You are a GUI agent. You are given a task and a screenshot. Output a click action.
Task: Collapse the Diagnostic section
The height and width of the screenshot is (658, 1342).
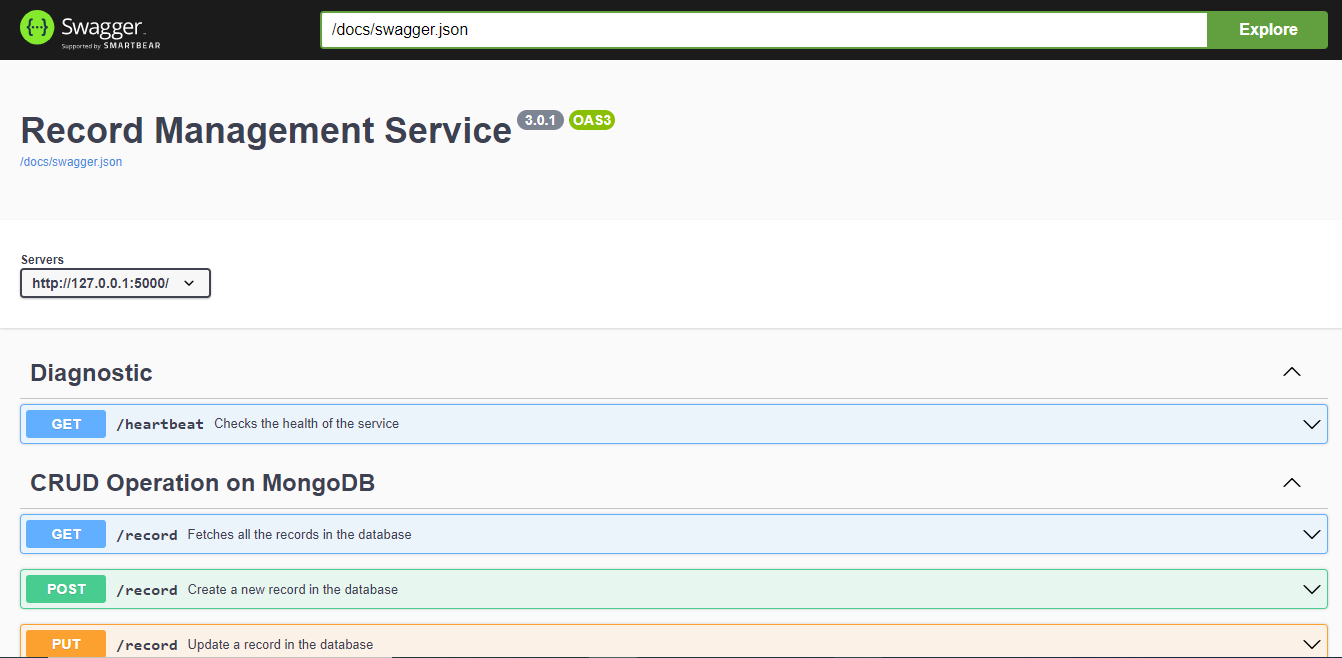[x=1290, y=371]
